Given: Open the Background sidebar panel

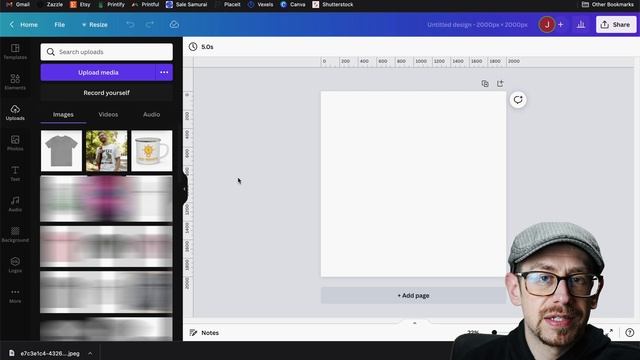Looking at the screenshot, I should [x=15, y=235].
